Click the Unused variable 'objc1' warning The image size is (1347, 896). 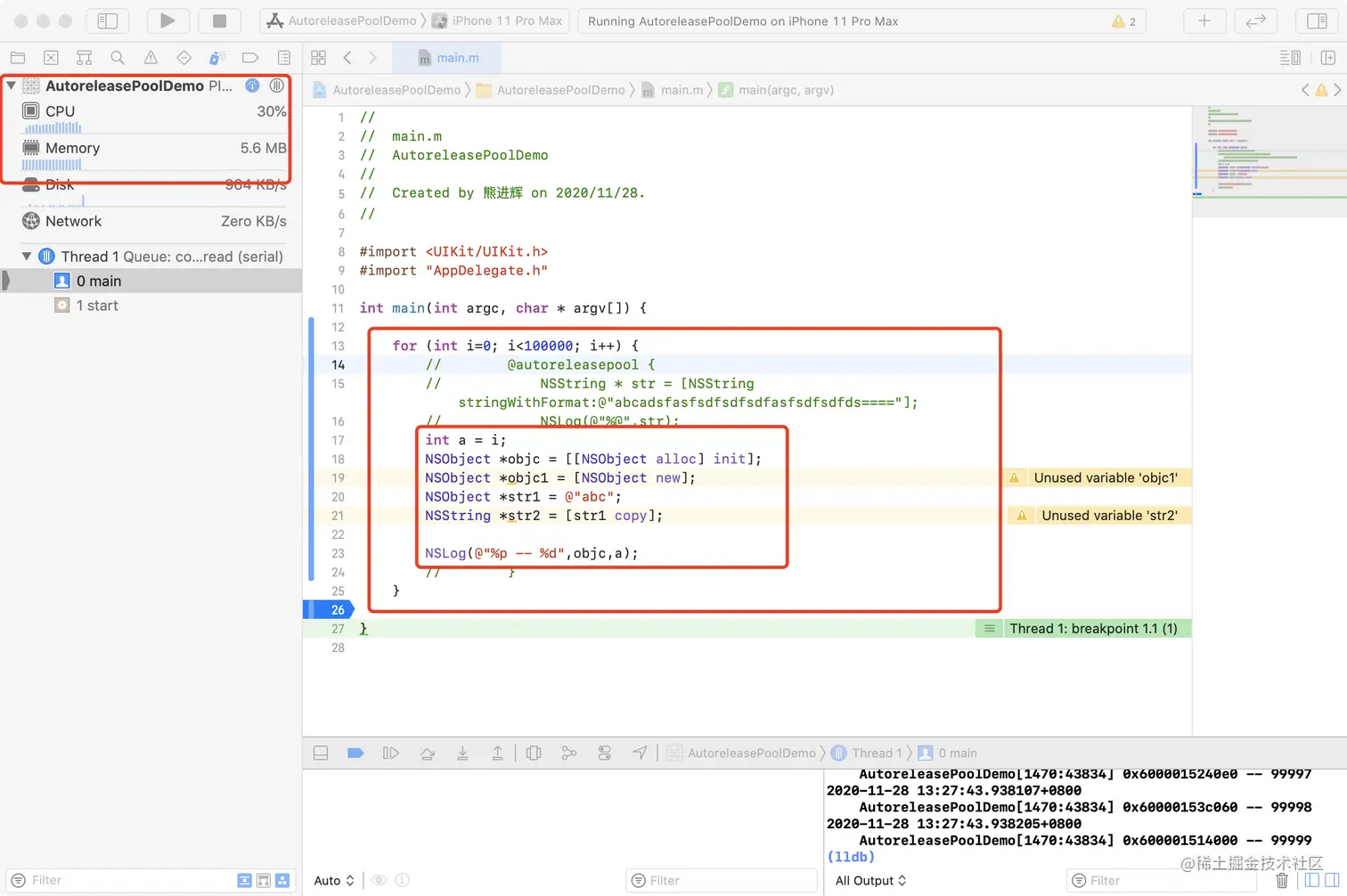point(1098,478)
